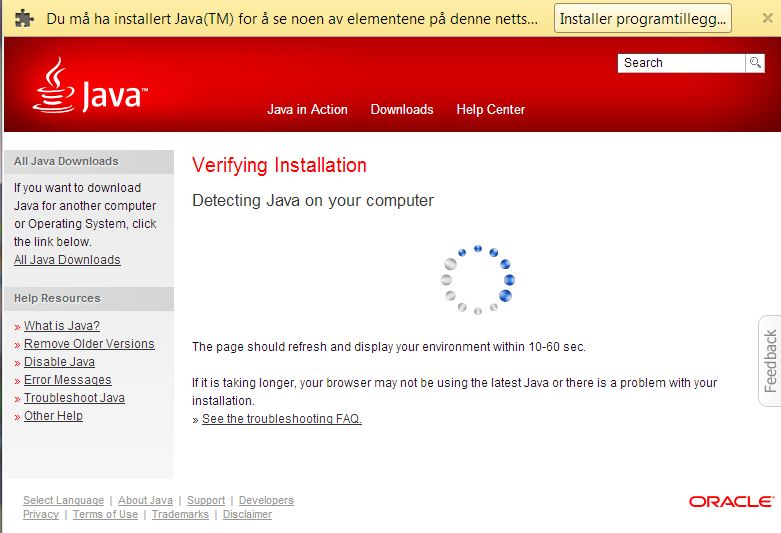Image resolution: width=781 pixels, height=533 pixels.
Task: Click the Oracle logo
Action: [x=732, y=502]
